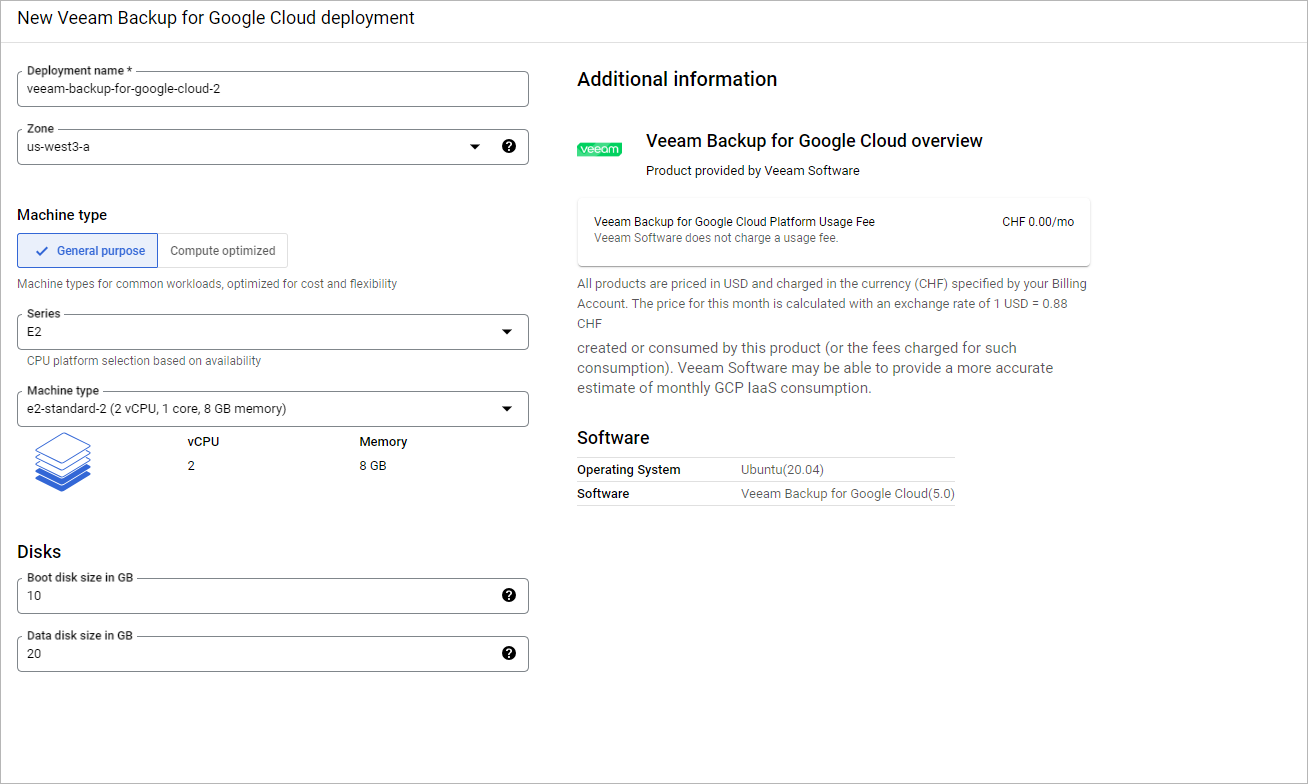Click CPU platform selection based on availability text
The image size is (1308, 784).
point(144,361)
